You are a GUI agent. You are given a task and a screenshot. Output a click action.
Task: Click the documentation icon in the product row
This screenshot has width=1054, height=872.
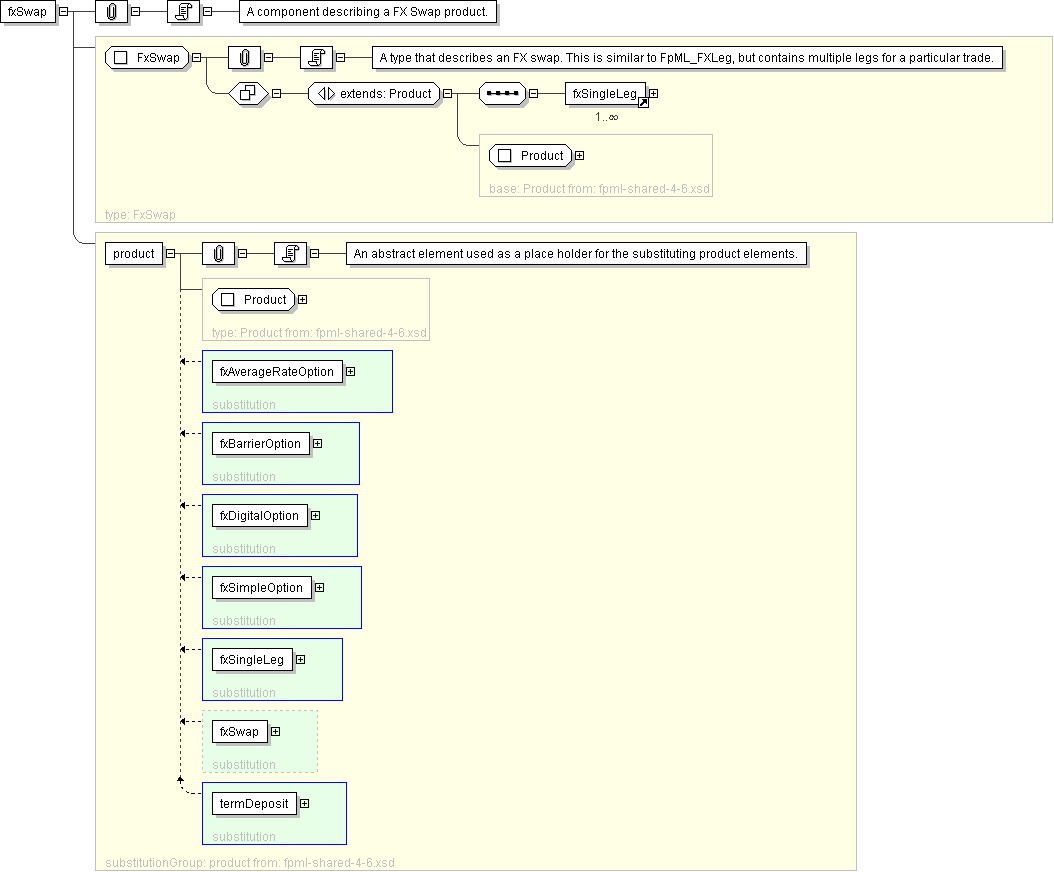pyautogui.click(x=290, y=253)
